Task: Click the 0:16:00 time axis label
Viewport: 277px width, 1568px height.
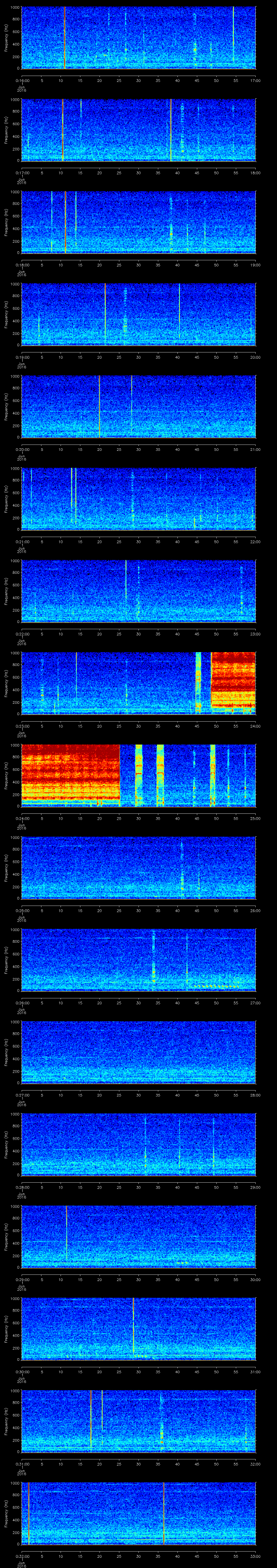Action: click(x=22, y=80)
